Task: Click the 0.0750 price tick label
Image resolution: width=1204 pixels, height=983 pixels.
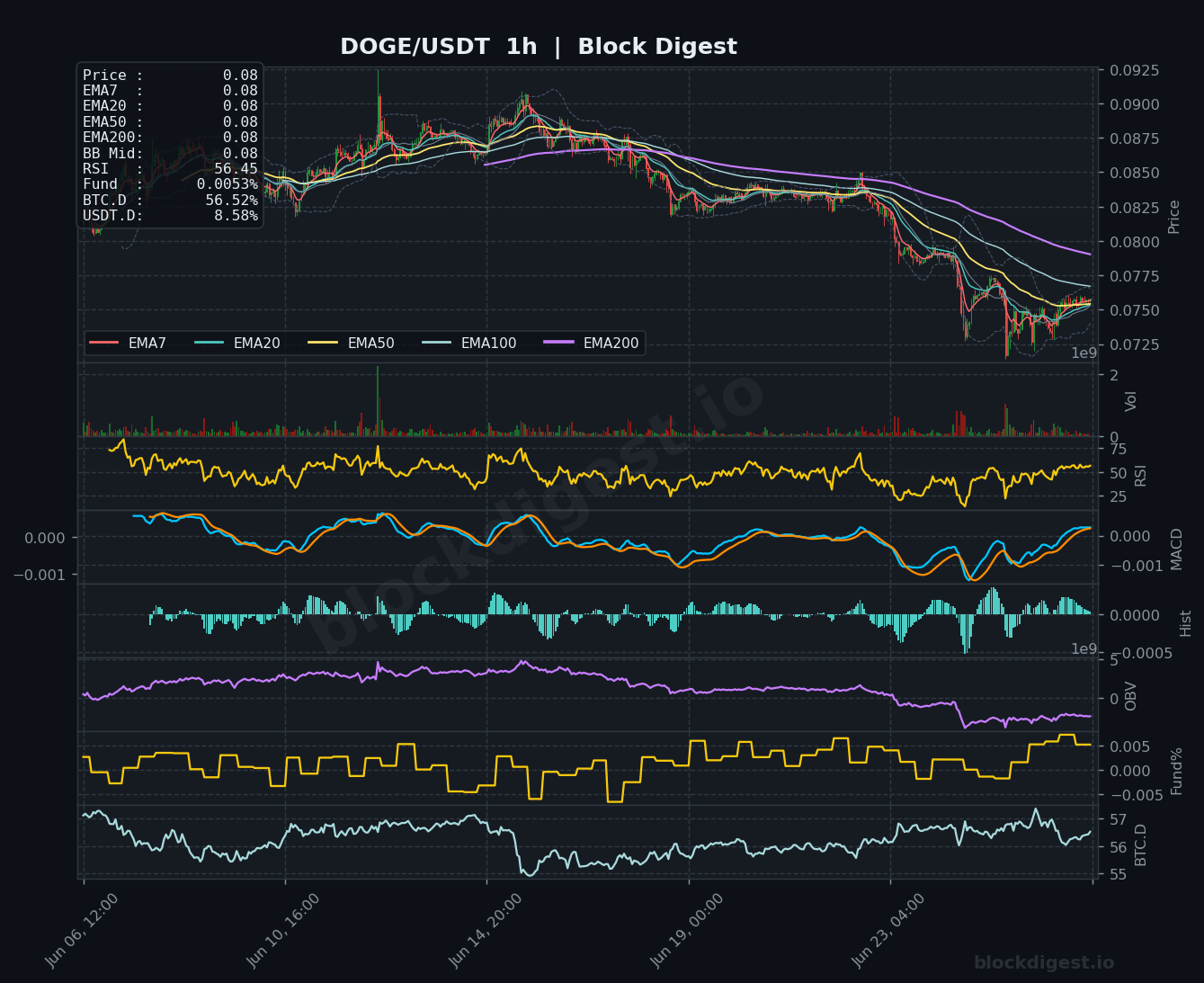Action: pos(1134,310)
